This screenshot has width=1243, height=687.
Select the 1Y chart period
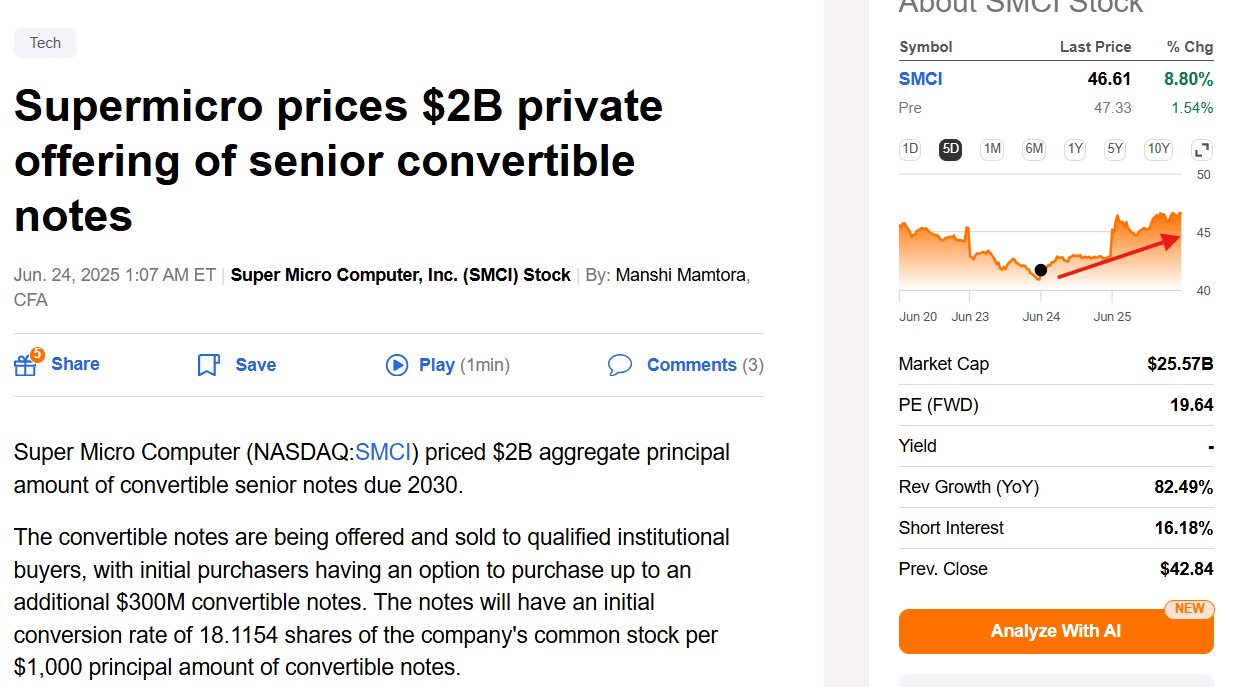(x=1074, y=148)
